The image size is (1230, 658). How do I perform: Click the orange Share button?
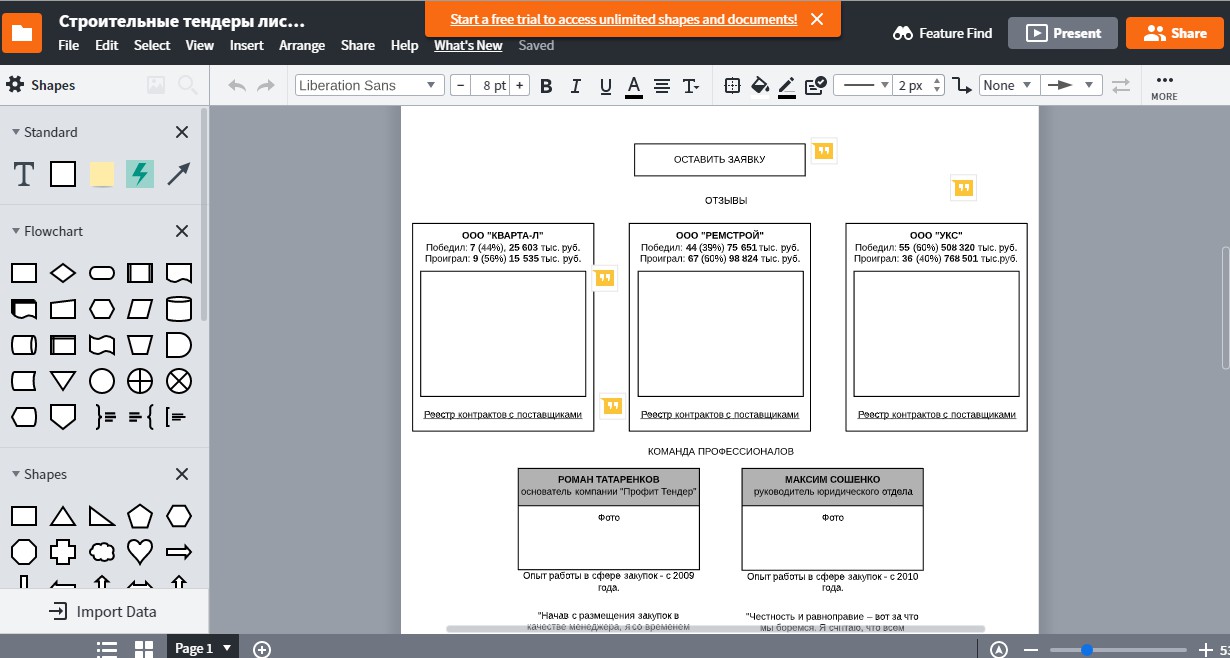tap(1174, 33)
